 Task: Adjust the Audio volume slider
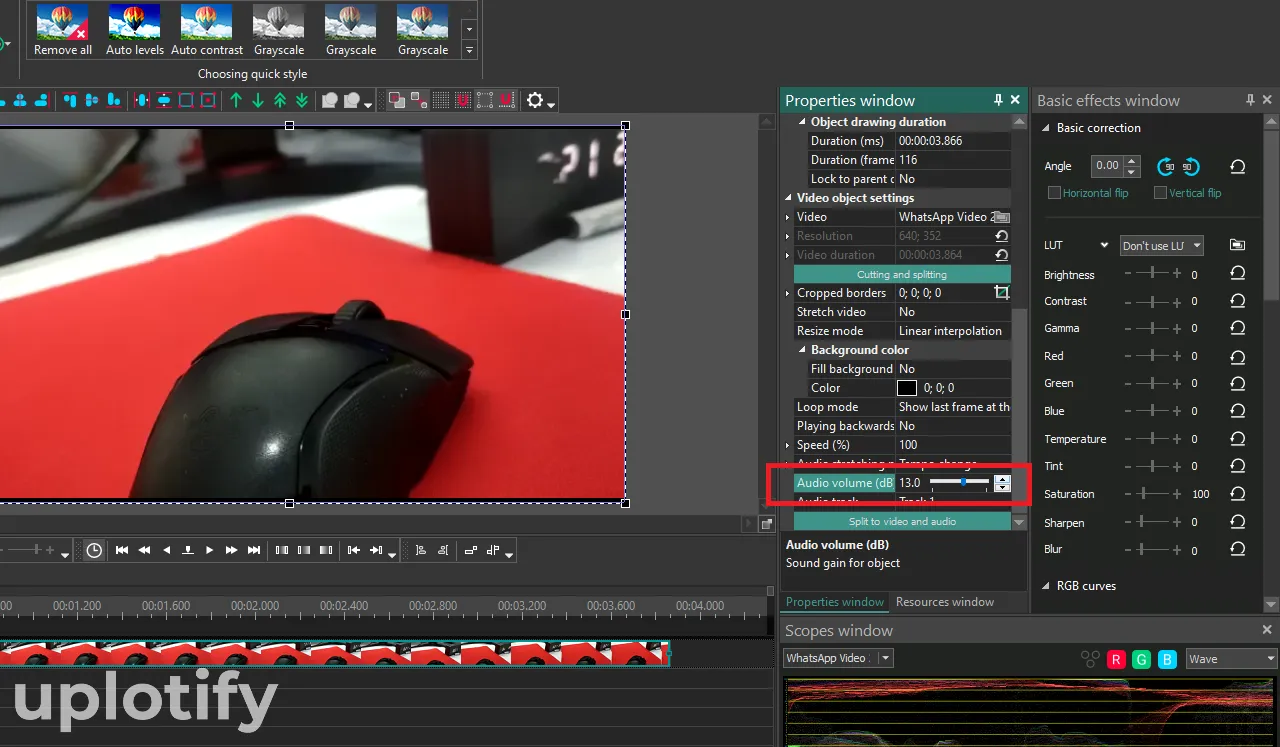[x=959, y=482]
